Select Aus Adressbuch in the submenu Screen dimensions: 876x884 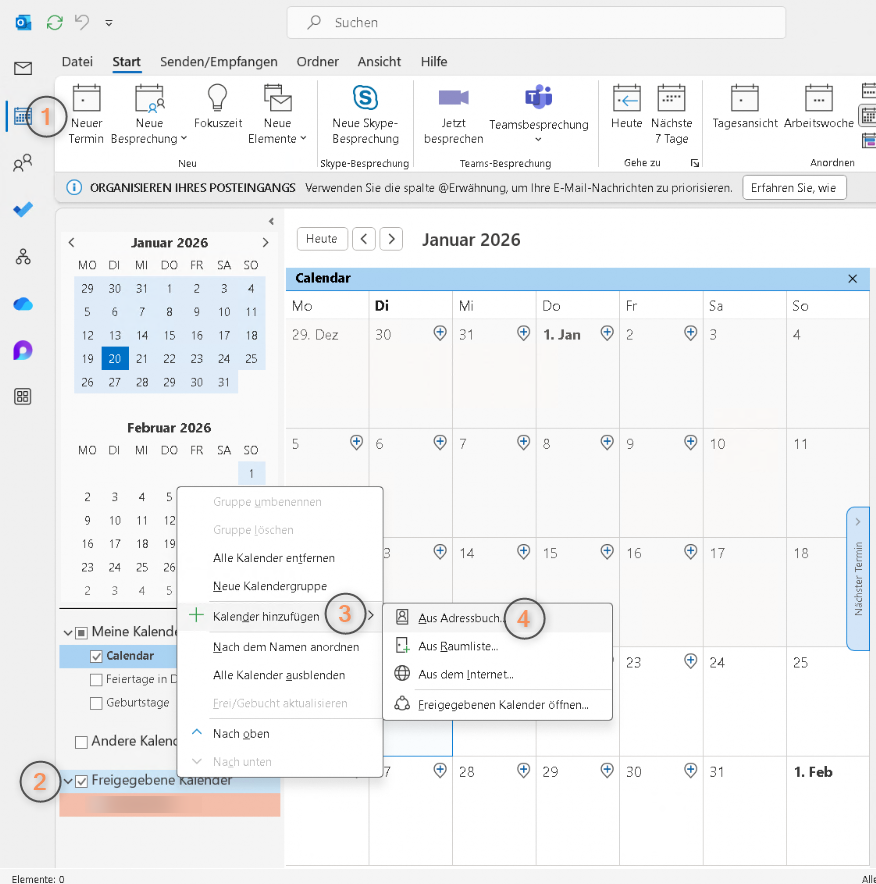(x=462, y=618)
